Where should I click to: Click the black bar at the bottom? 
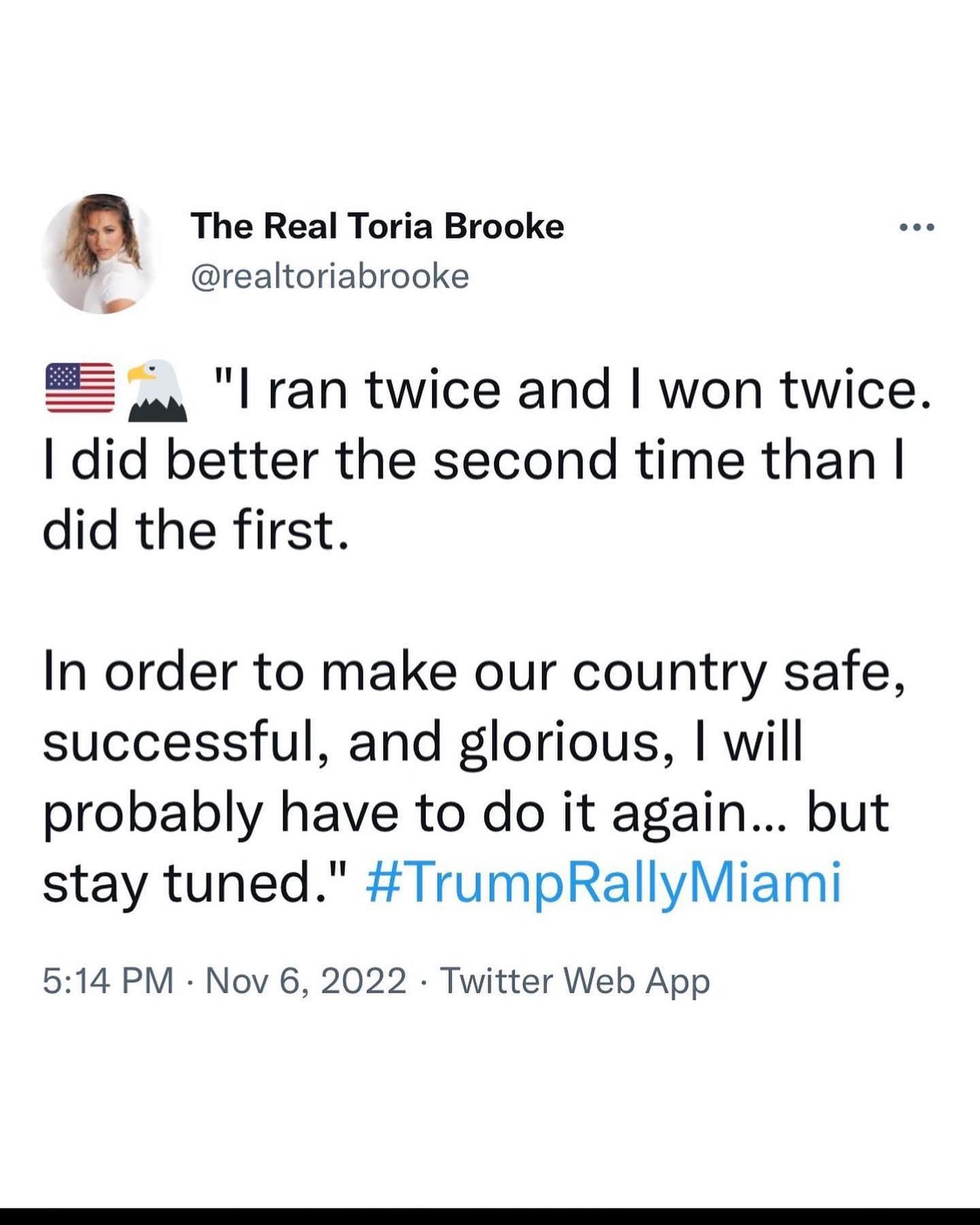pos(490,1216)
